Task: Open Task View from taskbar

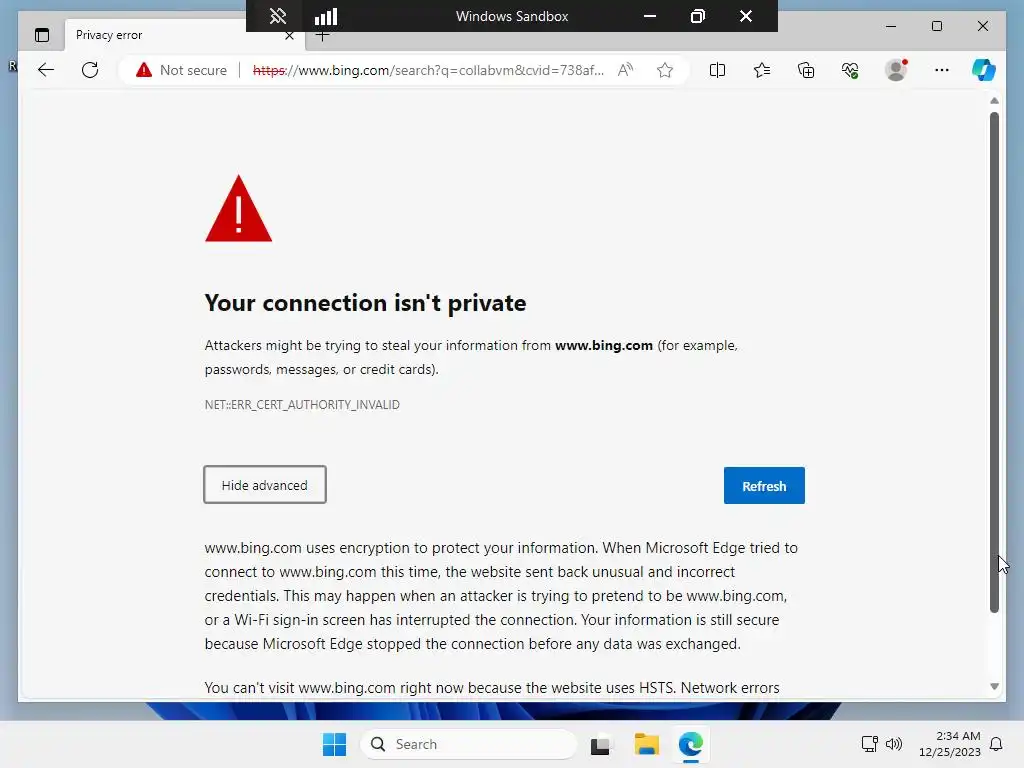Action: [x=601, y=744]
